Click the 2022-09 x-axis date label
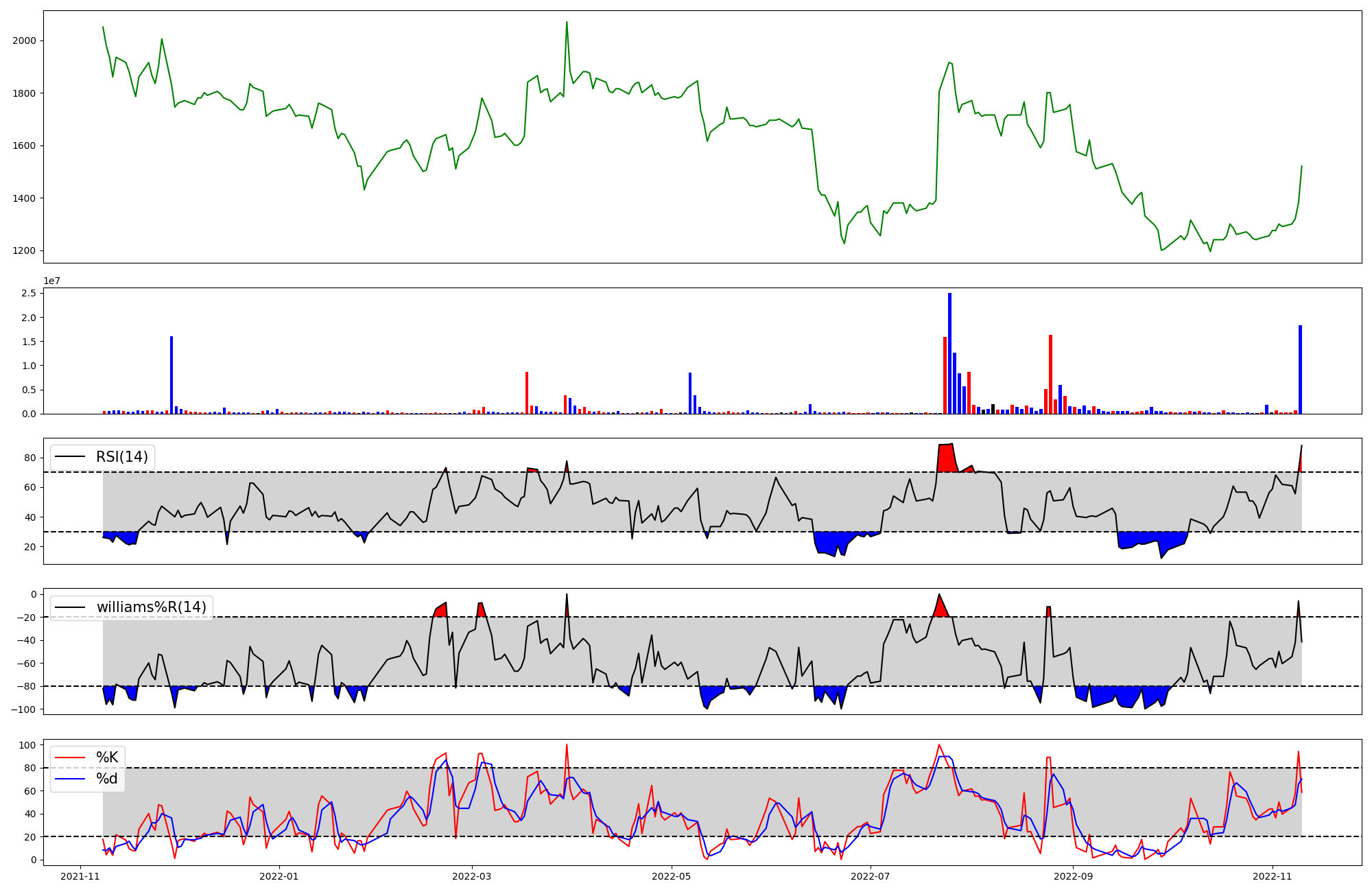 (1073, 876)
